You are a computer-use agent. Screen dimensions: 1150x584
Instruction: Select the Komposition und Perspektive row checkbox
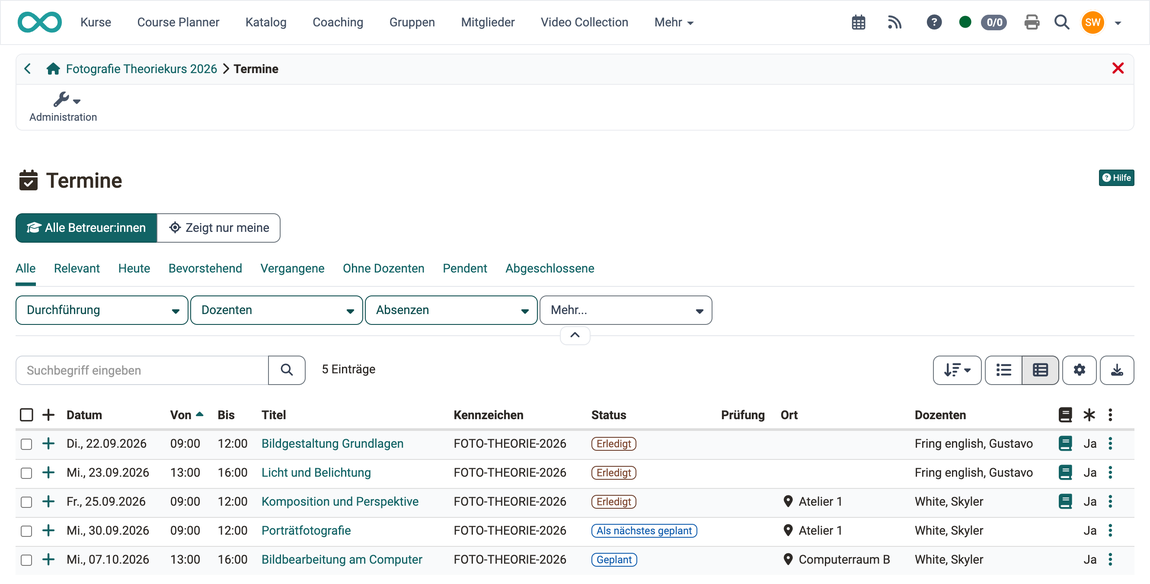tap(26, 502)
